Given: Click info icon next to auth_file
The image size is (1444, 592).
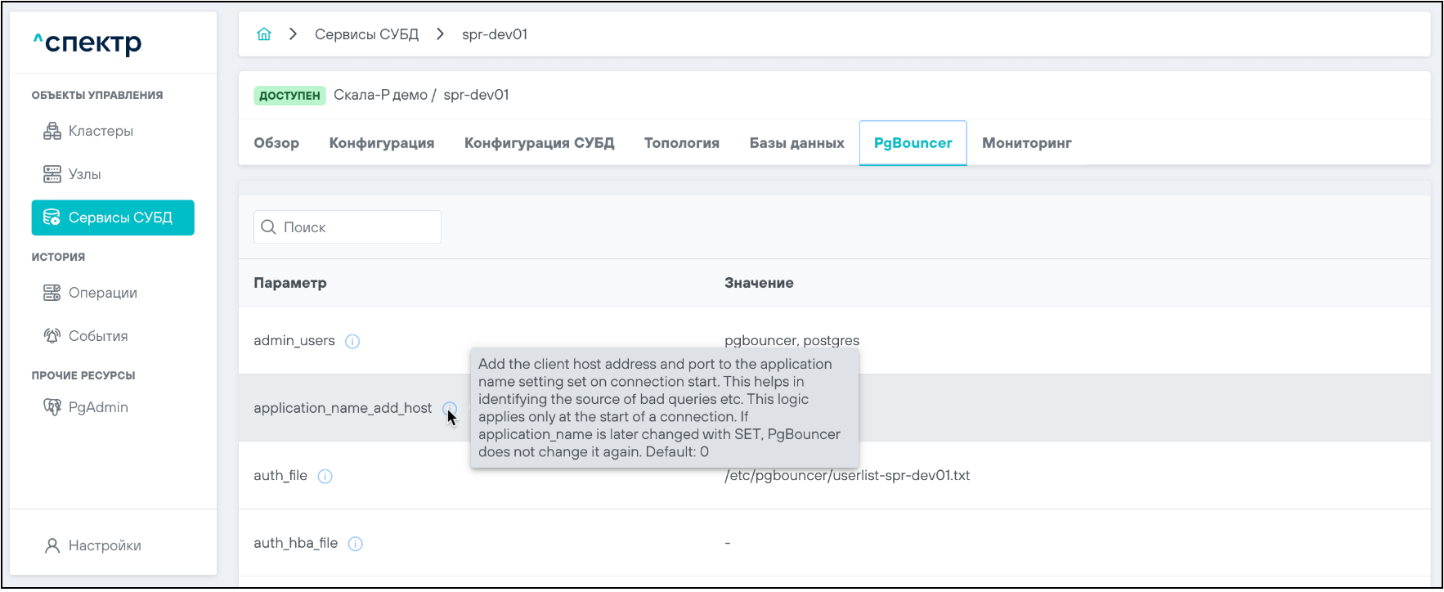Looking at the screenshot, I should pos(324,476).
